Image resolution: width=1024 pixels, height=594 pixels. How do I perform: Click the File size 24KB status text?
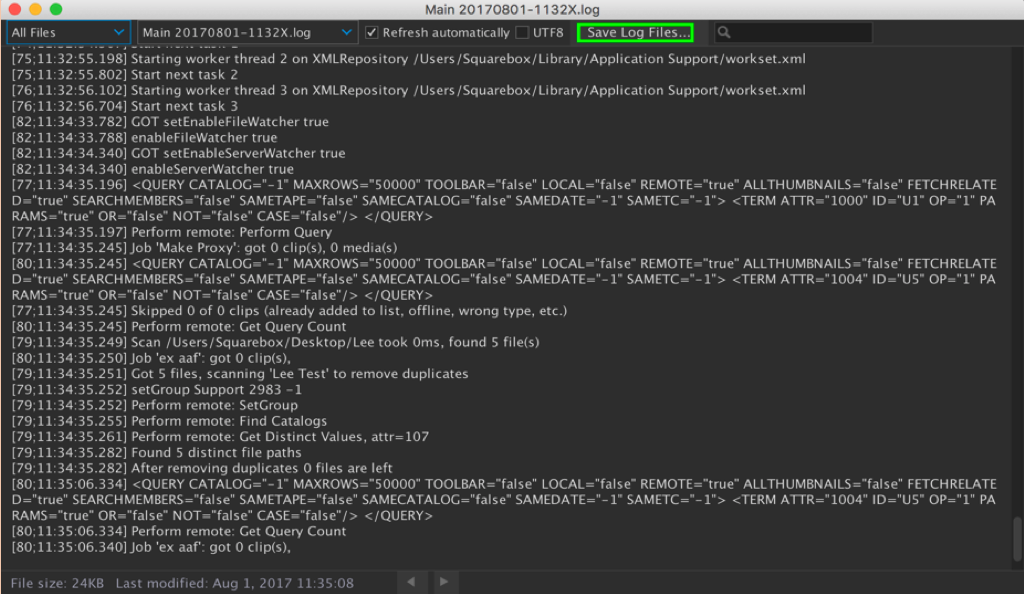point(57,583)
